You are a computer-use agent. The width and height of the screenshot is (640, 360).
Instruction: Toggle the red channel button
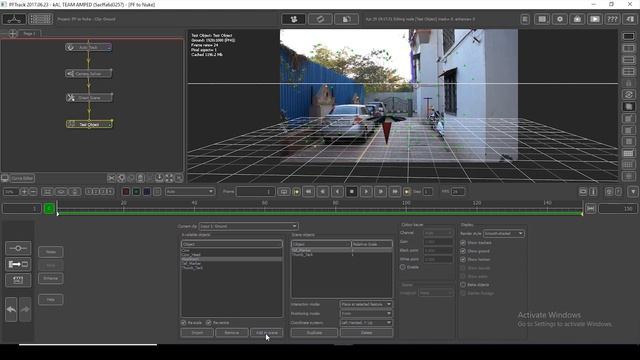[x=126, y=191]
